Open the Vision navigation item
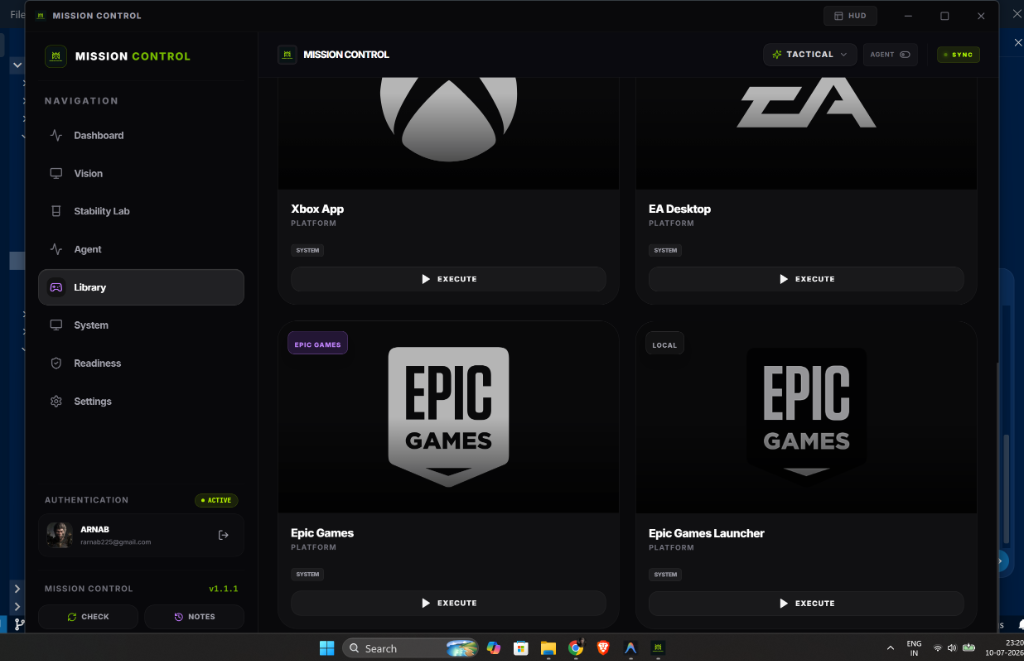This screenshot has height=661, width=1024. [140, 173]
